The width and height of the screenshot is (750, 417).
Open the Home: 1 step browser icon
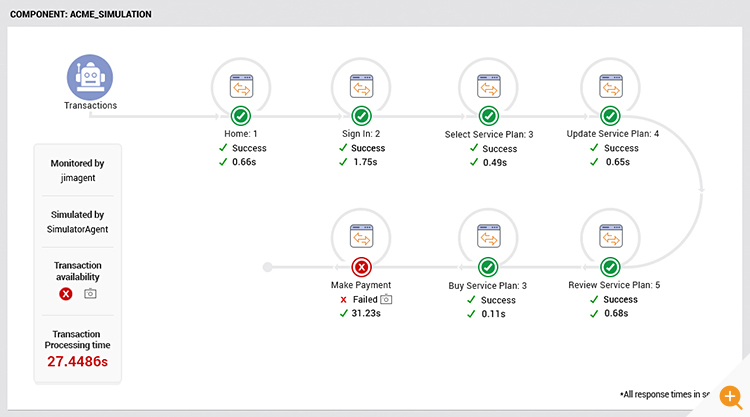pyautogui.click(x=242, y=87)
